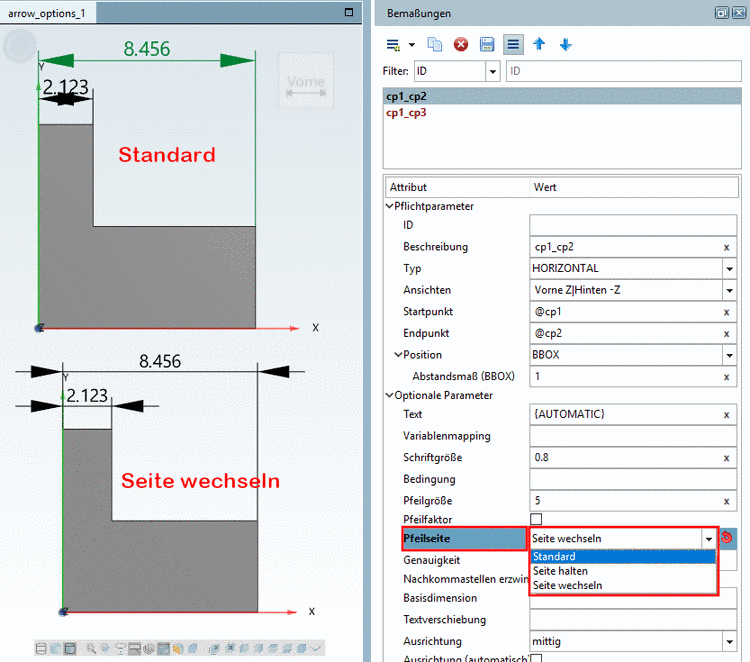This screenshot has width=750, height=662.
Task: Select the Pfeilseite attribute row label
Action: (464, 539)
